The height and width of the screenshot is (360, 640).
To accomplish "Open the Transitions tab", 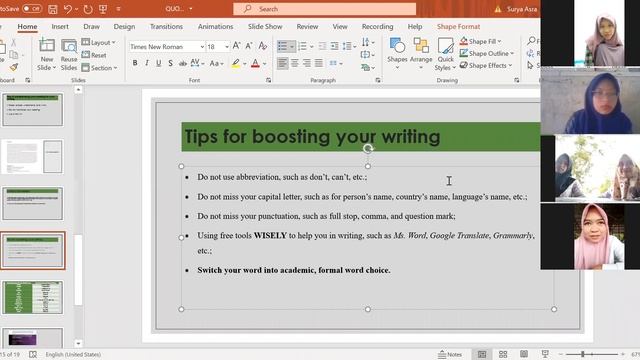I will coord(166,27).
